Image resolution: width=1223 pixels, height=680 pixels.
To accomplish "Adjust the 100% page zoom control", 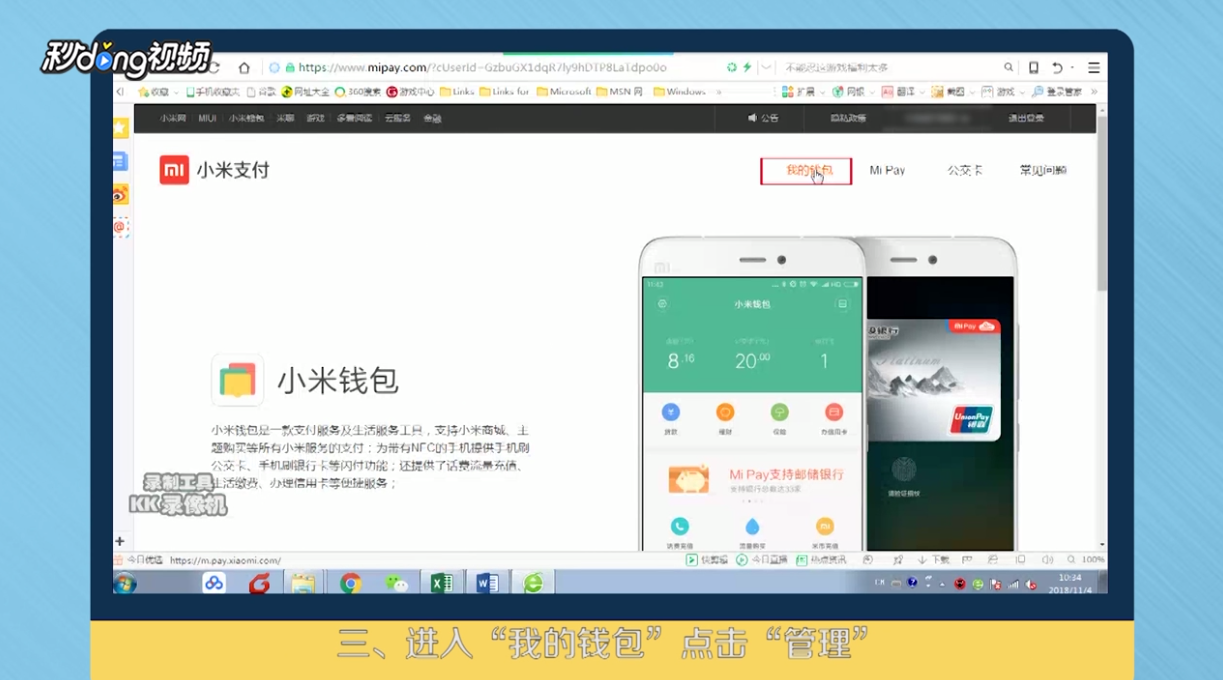I will pyautogui.click(x=1092, y=560).
